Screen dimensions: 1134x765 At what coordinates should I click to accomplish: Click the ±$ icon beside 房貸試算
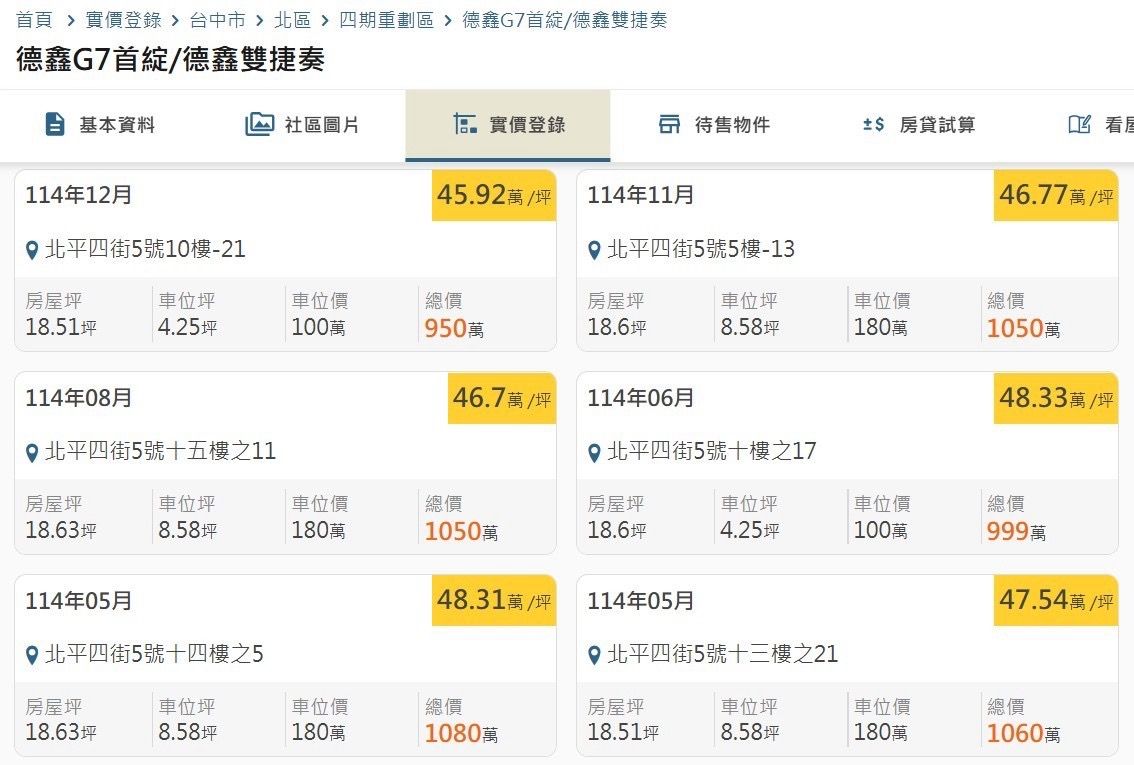[873, 125]
